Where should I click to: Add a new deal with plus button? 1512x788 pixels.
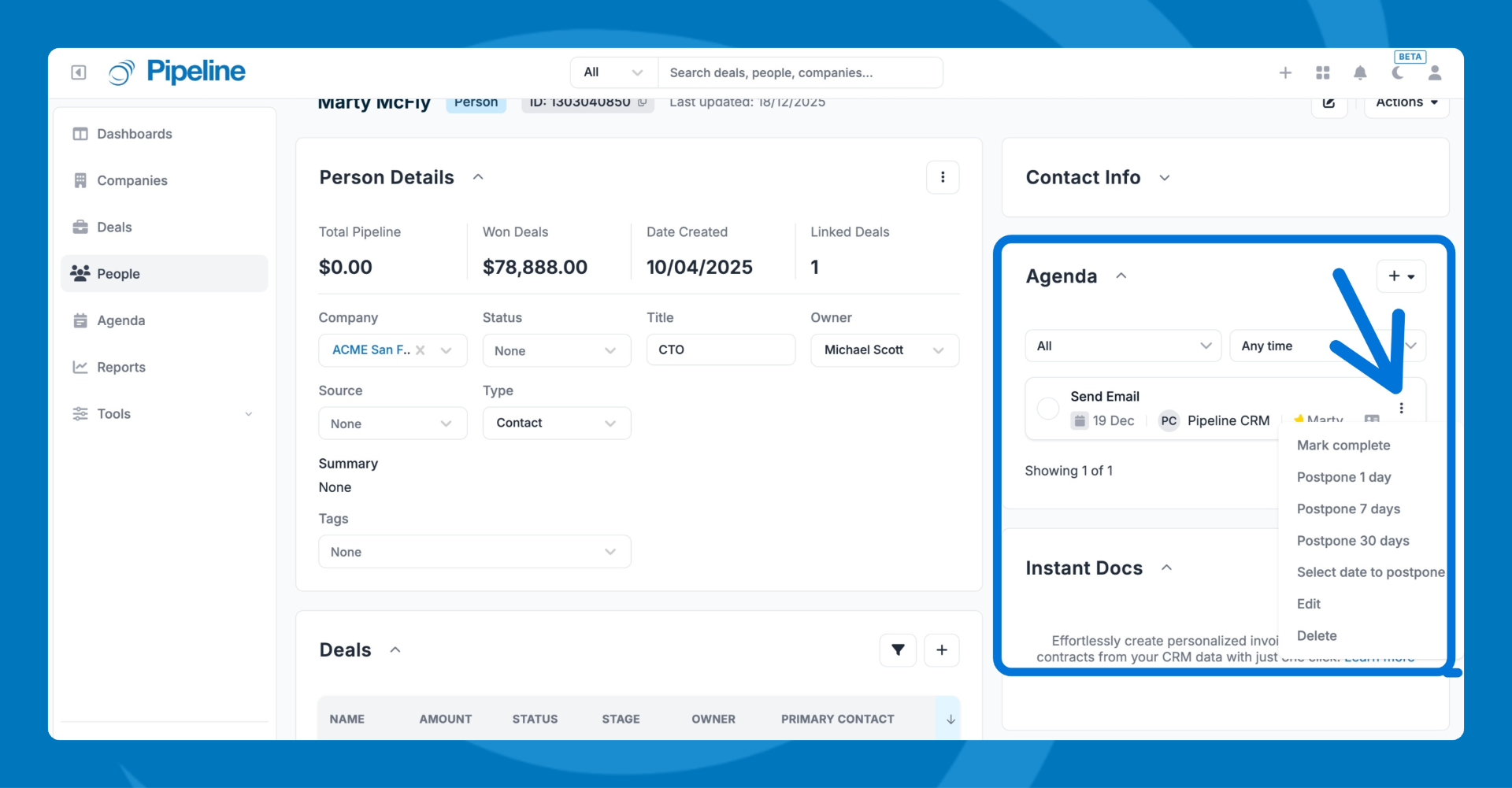[x=942, y=649]
